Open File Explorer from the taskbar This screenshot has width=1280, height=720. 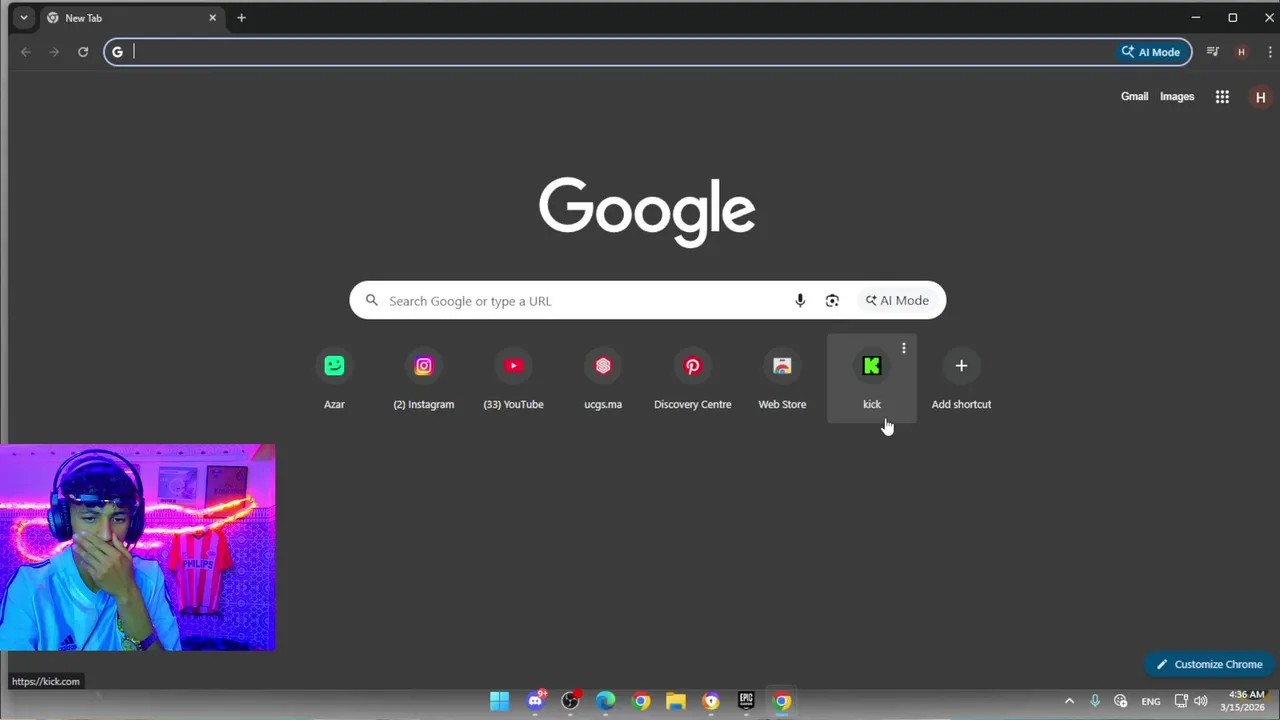(676, 701)
